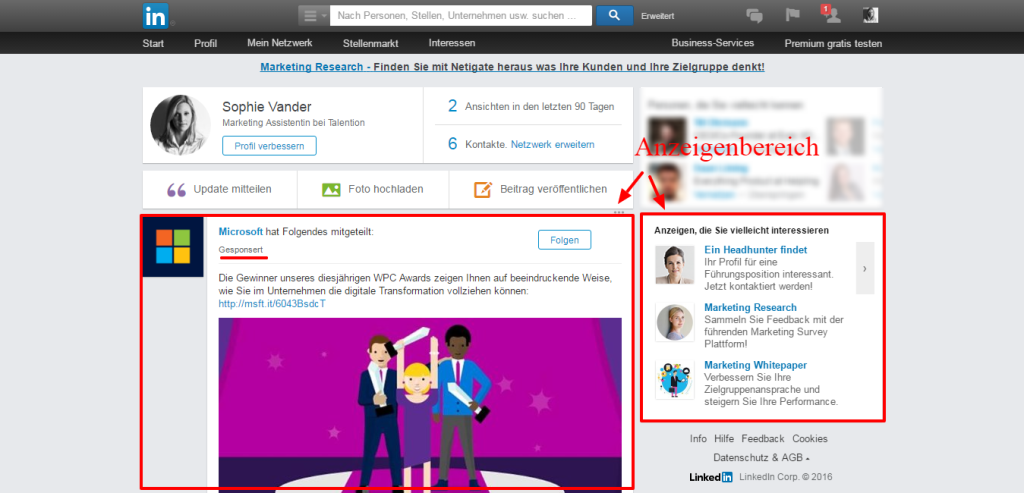Screen dimensions: 1024x493
Task: Open the Profil menu item
Action: tap(205, 43)
